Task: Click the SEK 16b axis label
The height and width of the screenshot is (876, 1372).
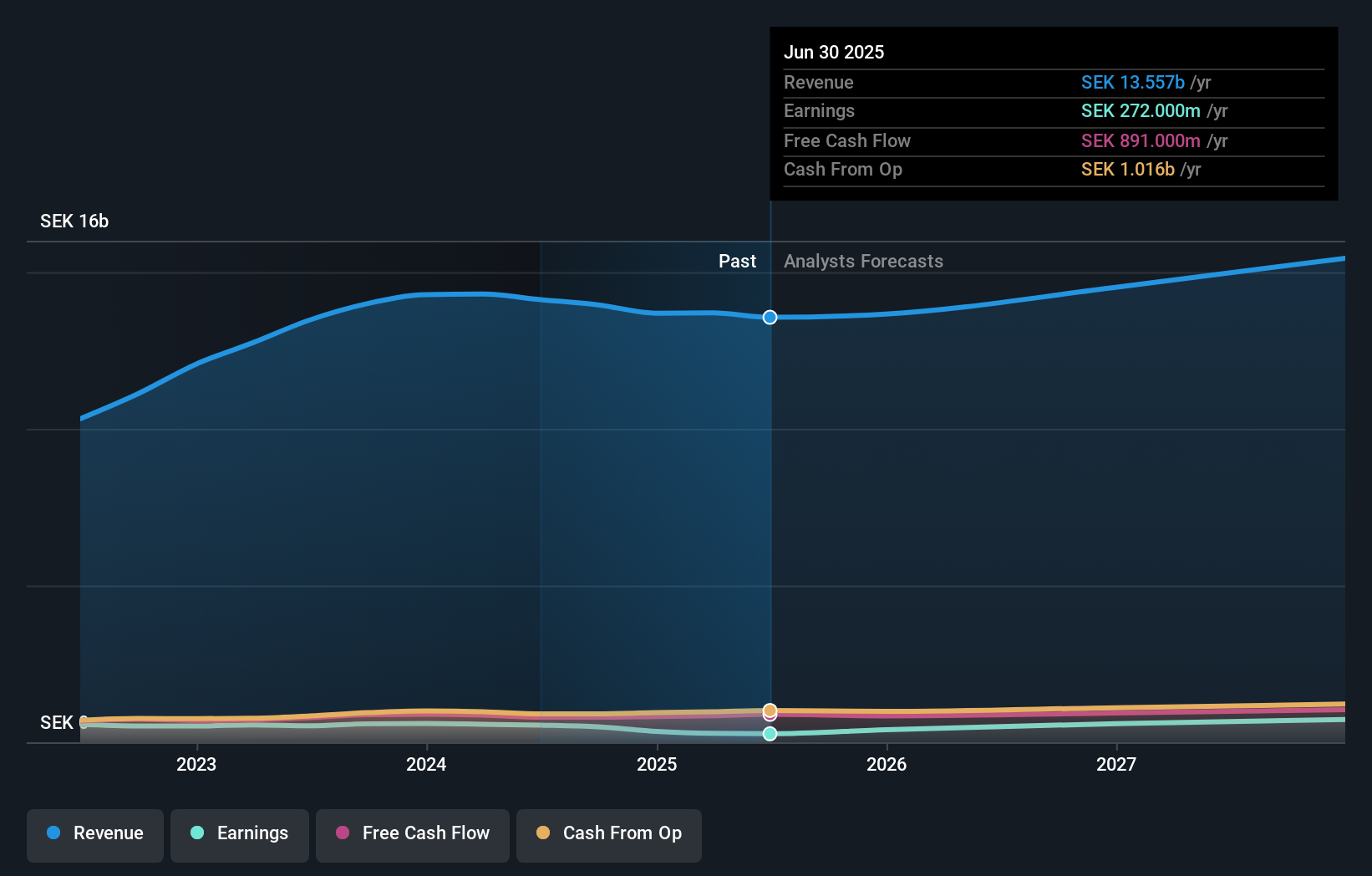Action: (x=74, y=221)
